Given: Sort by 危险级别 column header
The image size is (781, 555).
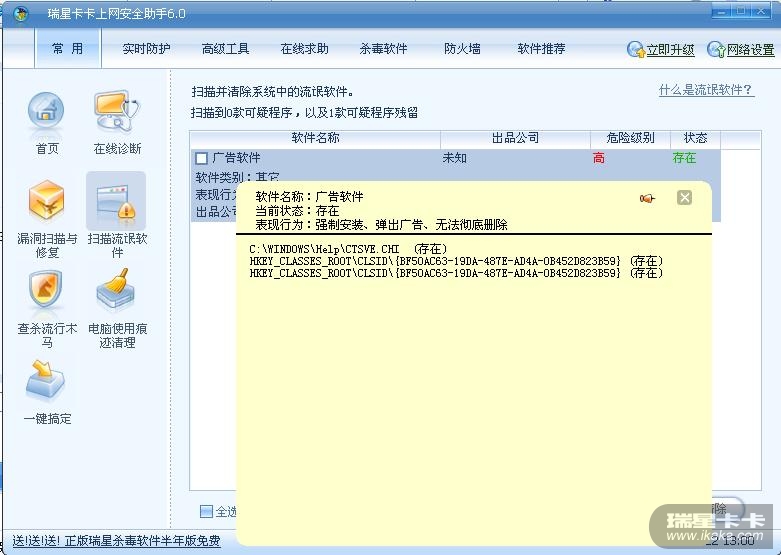Looking at the screenshot, I should (x=631, y=138).
